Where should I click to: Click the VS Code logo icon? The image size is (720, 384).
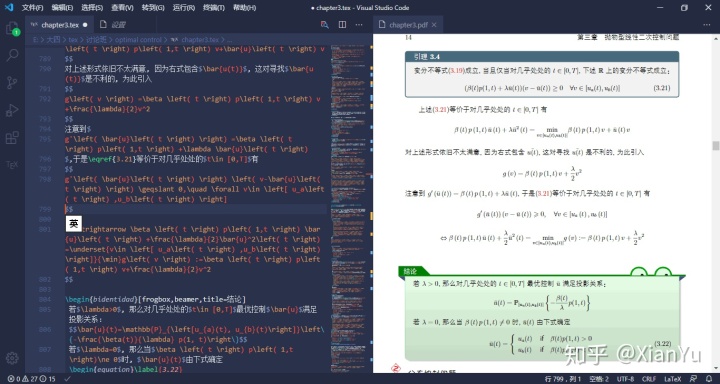tap(9, 7)
